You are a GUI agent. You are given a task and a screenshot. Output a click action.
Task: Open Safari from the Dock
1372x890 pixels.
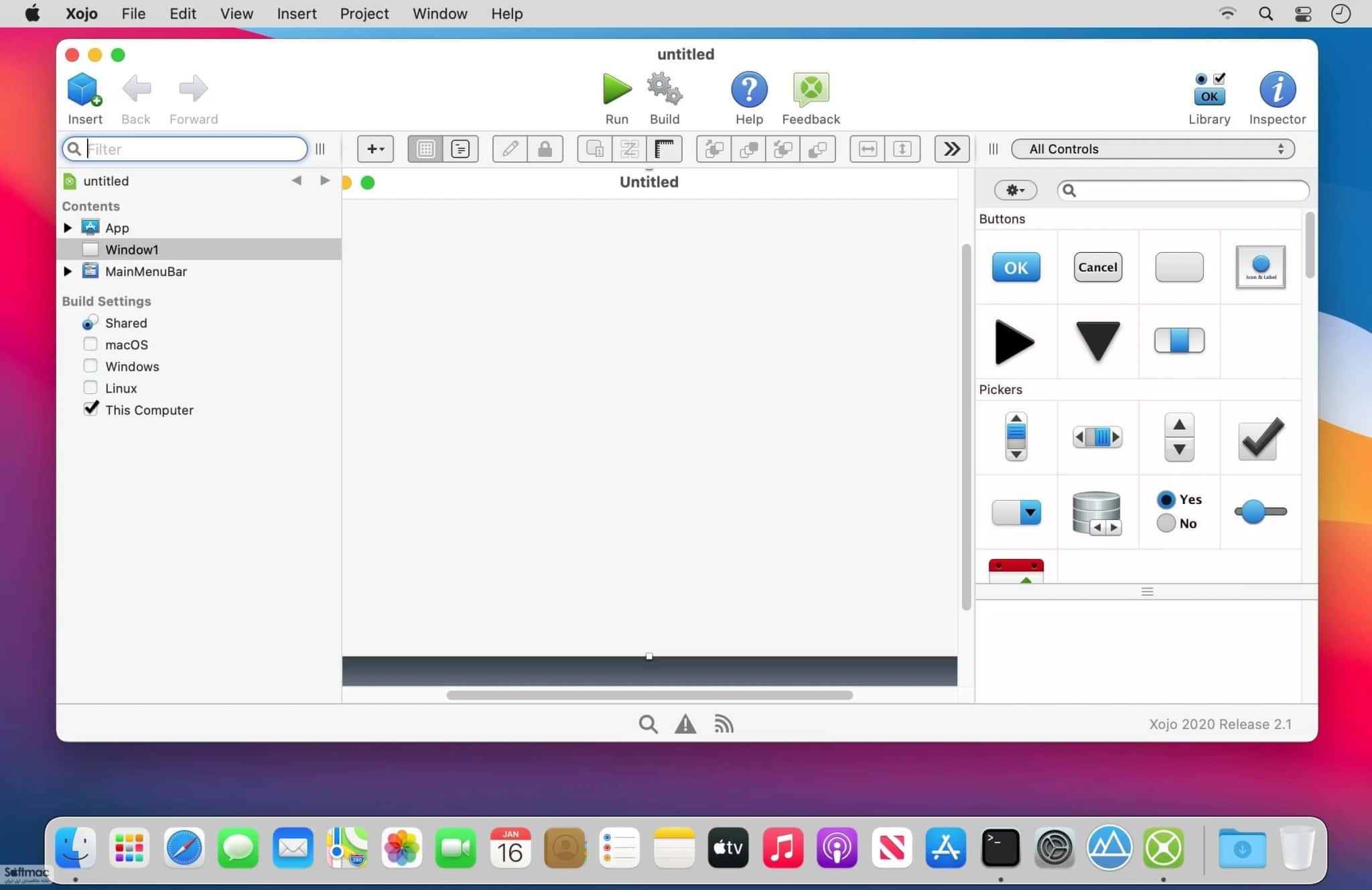point(184,848)
